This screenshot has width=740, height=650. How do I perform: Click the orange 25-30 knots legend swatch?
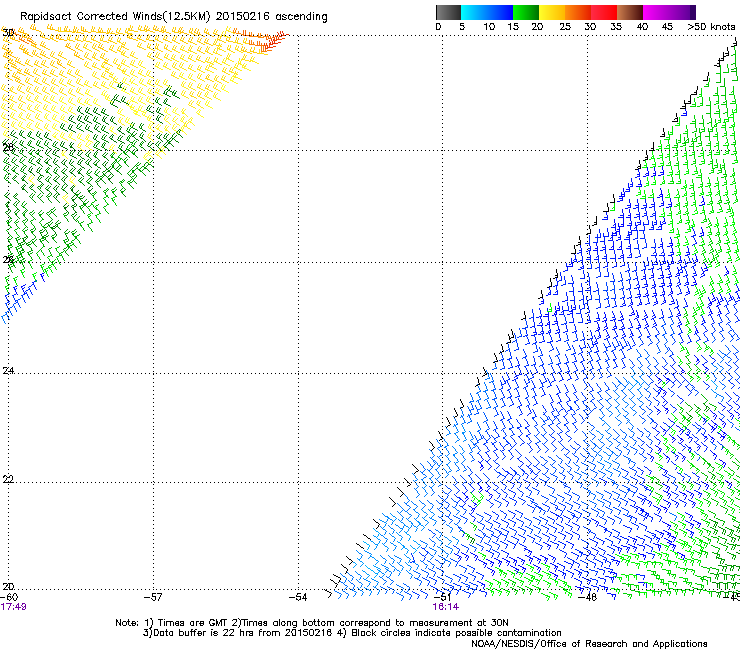[578, 12]
